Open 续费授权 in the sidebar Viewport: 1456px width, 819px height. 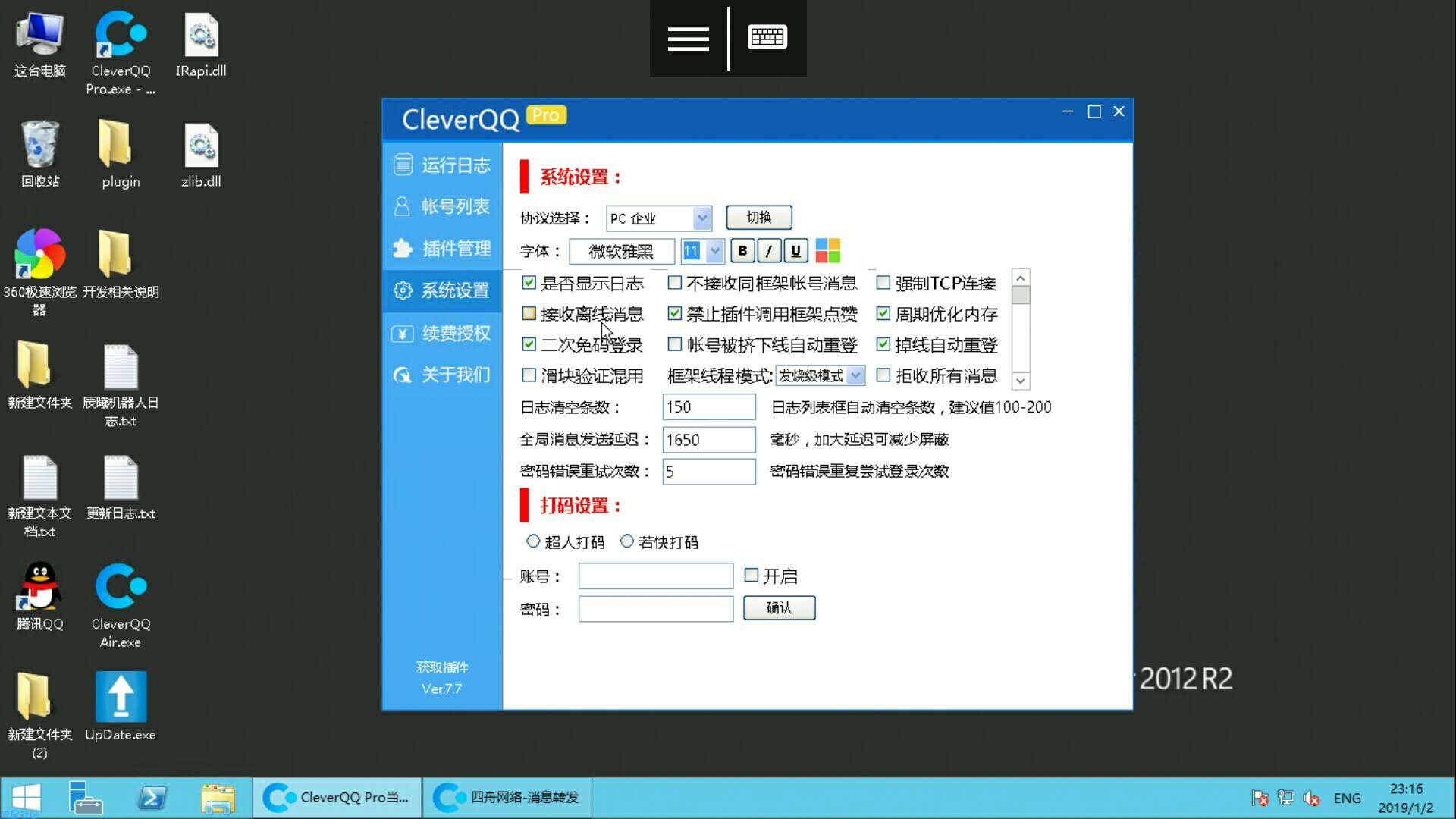pyautogui.click(x=442, y=333)
